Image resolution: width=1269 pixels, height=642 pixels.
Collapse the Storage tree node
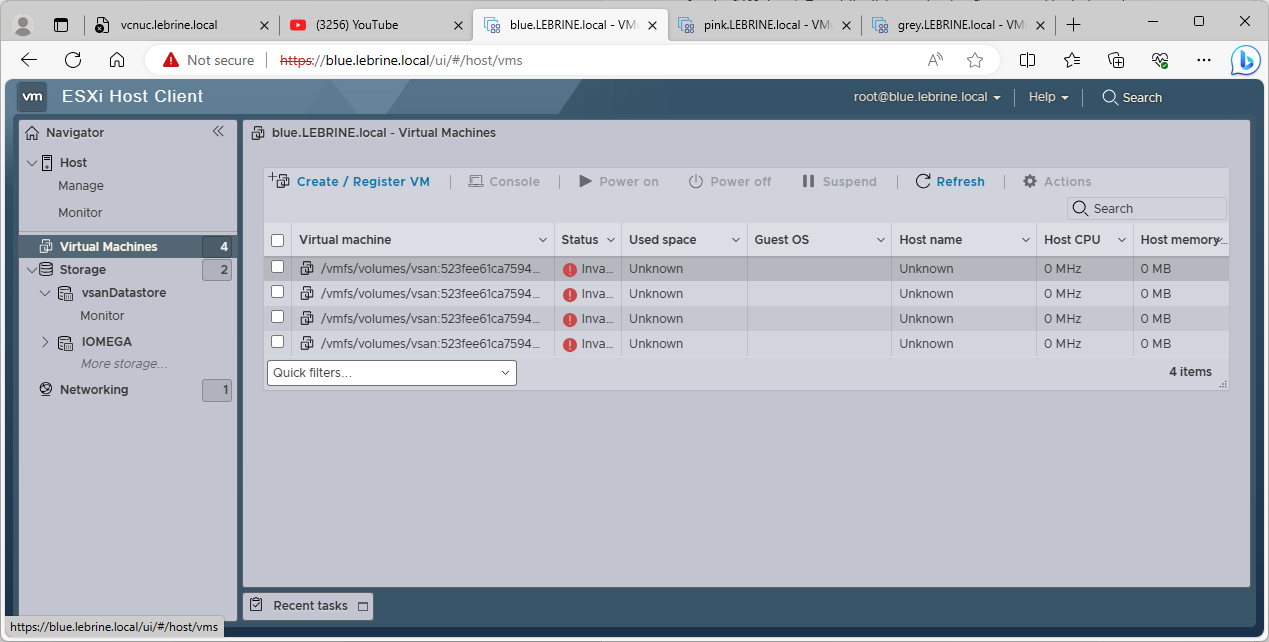click(x=32, y=270)
